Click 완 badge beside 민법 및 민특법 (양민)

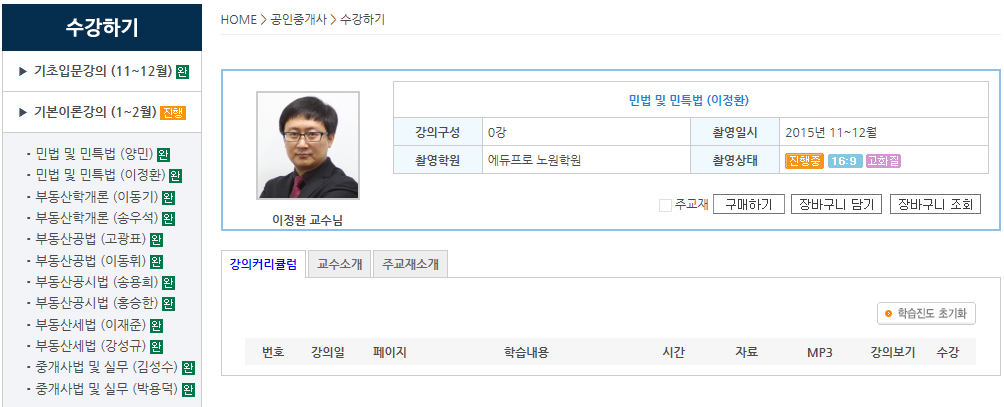point(163,154)
